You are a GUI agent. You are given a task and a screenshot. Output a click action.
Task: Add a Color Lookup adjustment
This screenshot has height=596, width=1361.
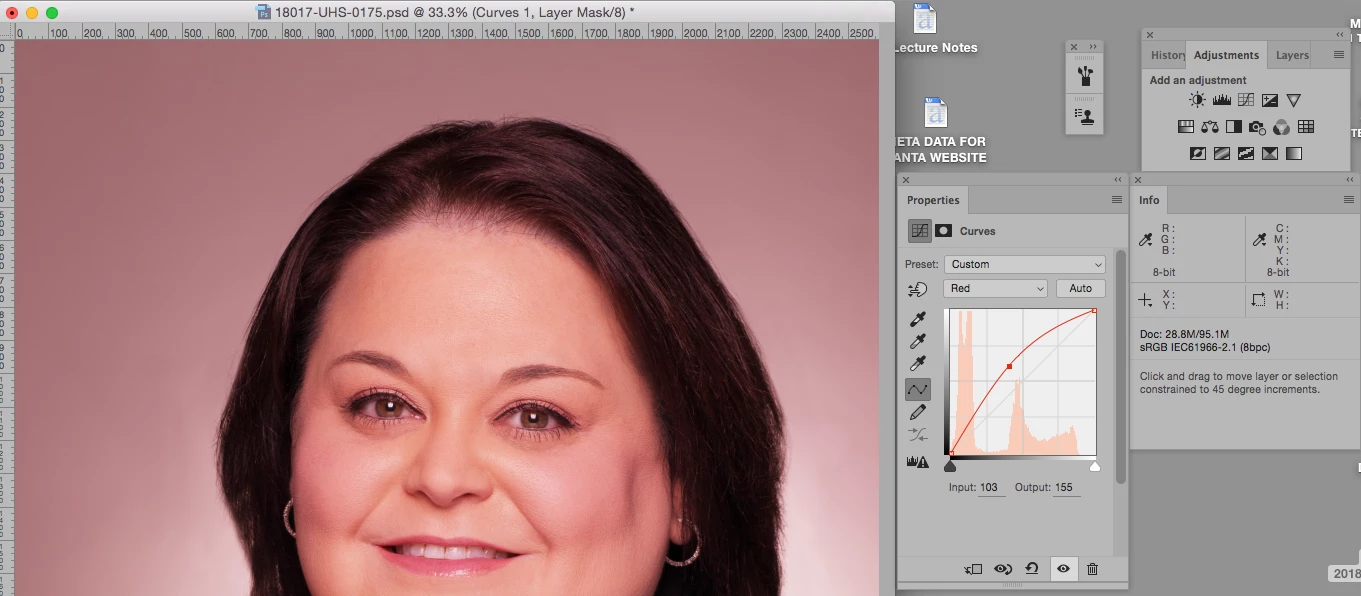click(1306, 127)
